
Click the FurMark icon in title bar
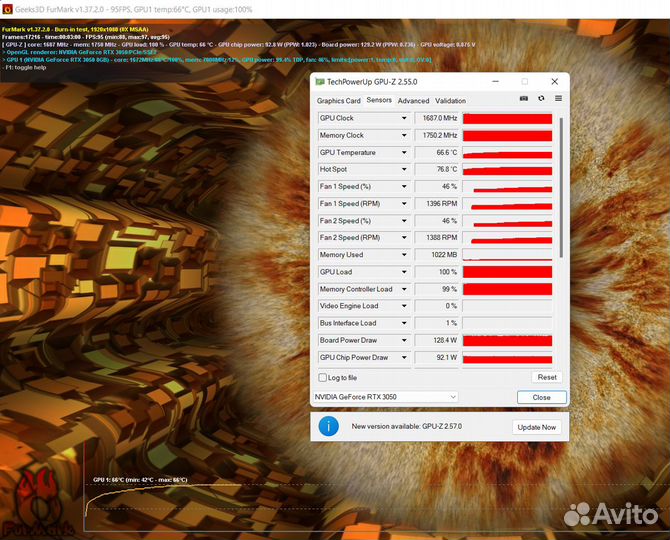(7, 9)
